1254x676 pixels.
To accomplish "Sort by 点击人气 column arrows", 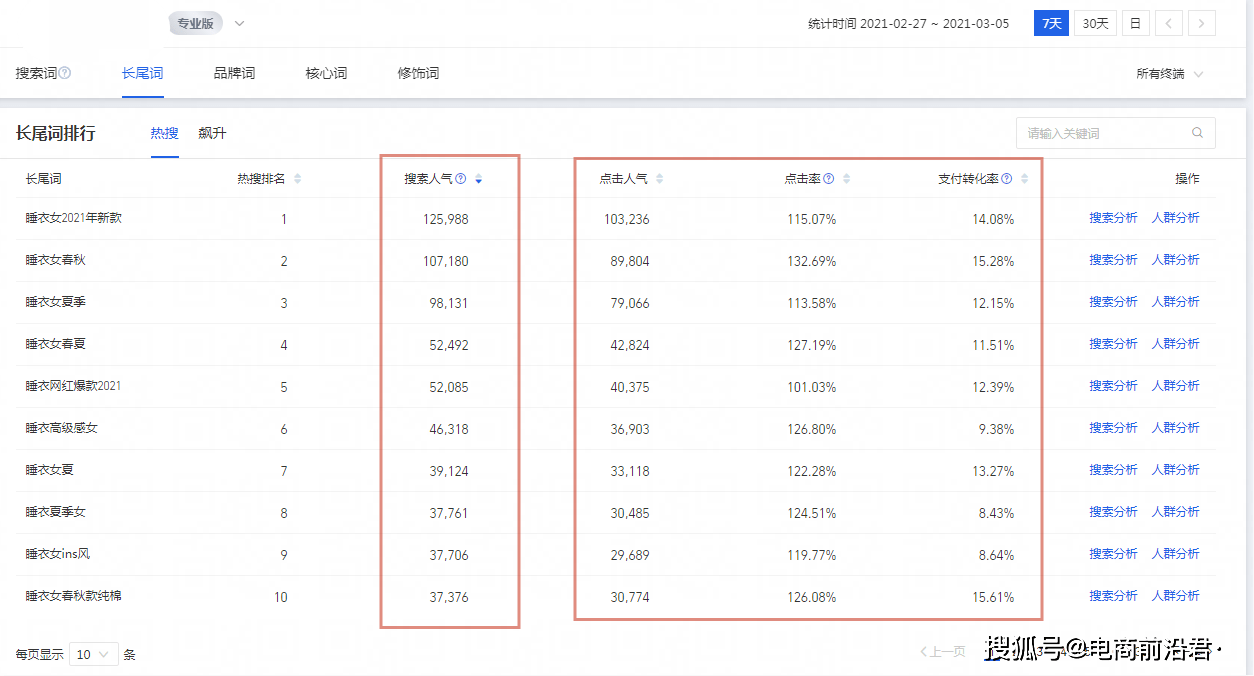I will pyautogui.click(x=659, y=179).
